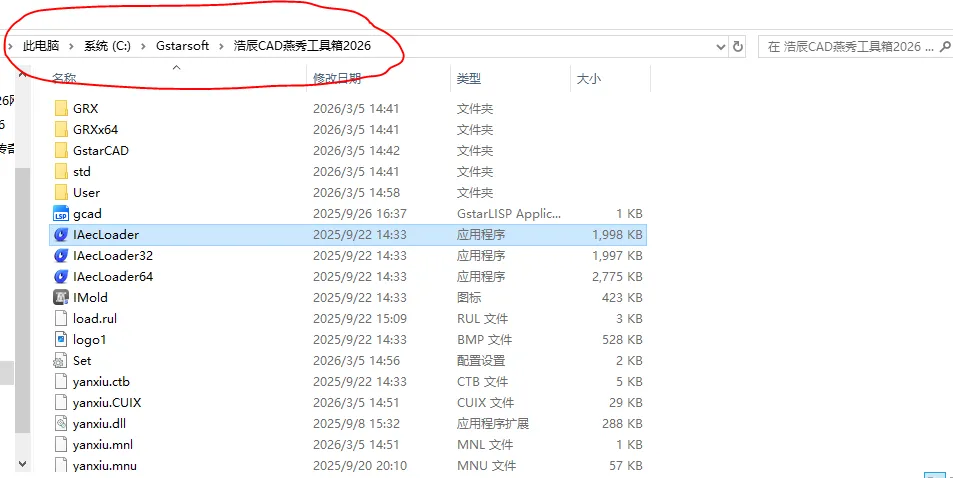Select the std folder icon
953x478 pixels.
coord(61,171)
